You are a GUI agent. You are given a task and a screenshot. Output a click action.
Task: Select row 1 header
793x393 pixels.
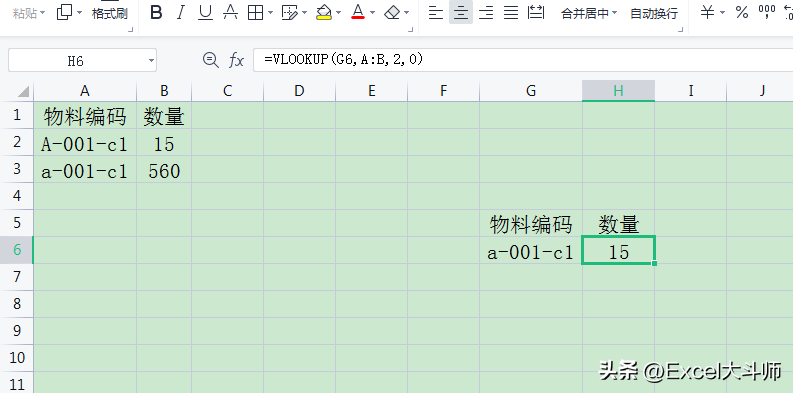tap(17, 115)
